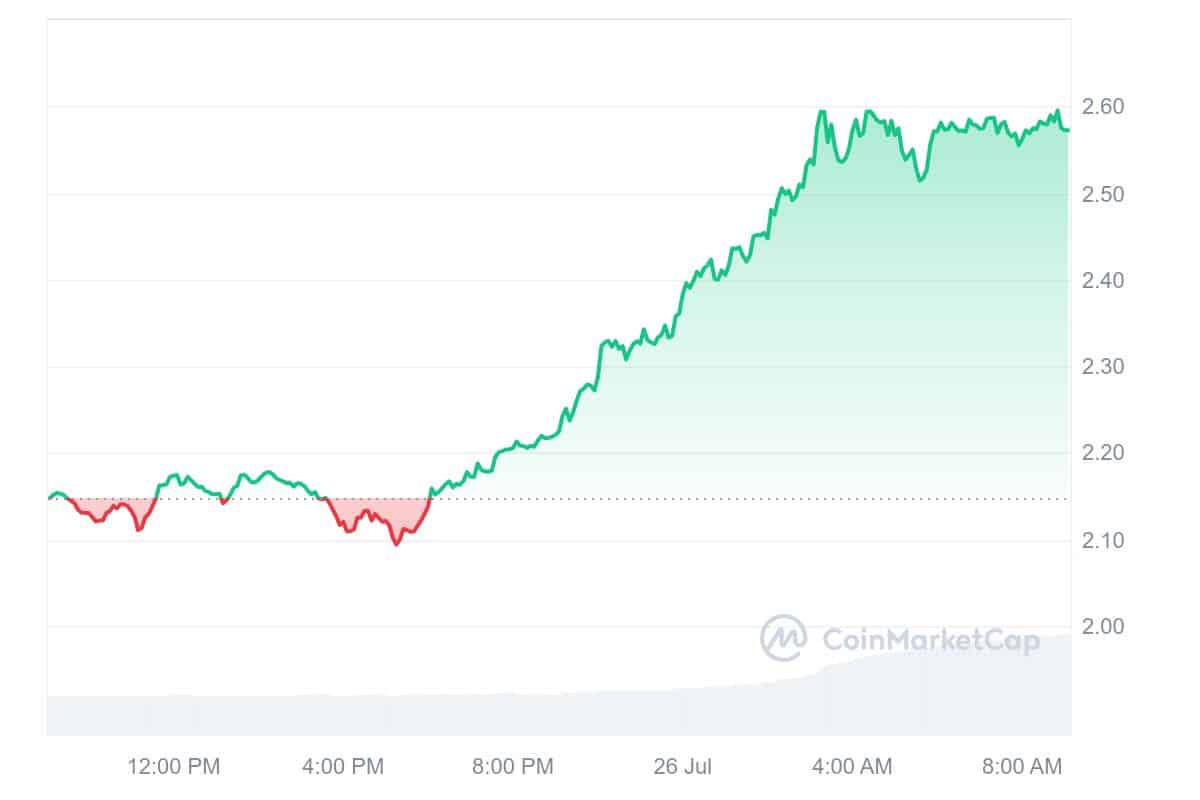Click the 2.00 price axis label
The width and height of the screenshot is (1200, 800).
(1104, 627)
